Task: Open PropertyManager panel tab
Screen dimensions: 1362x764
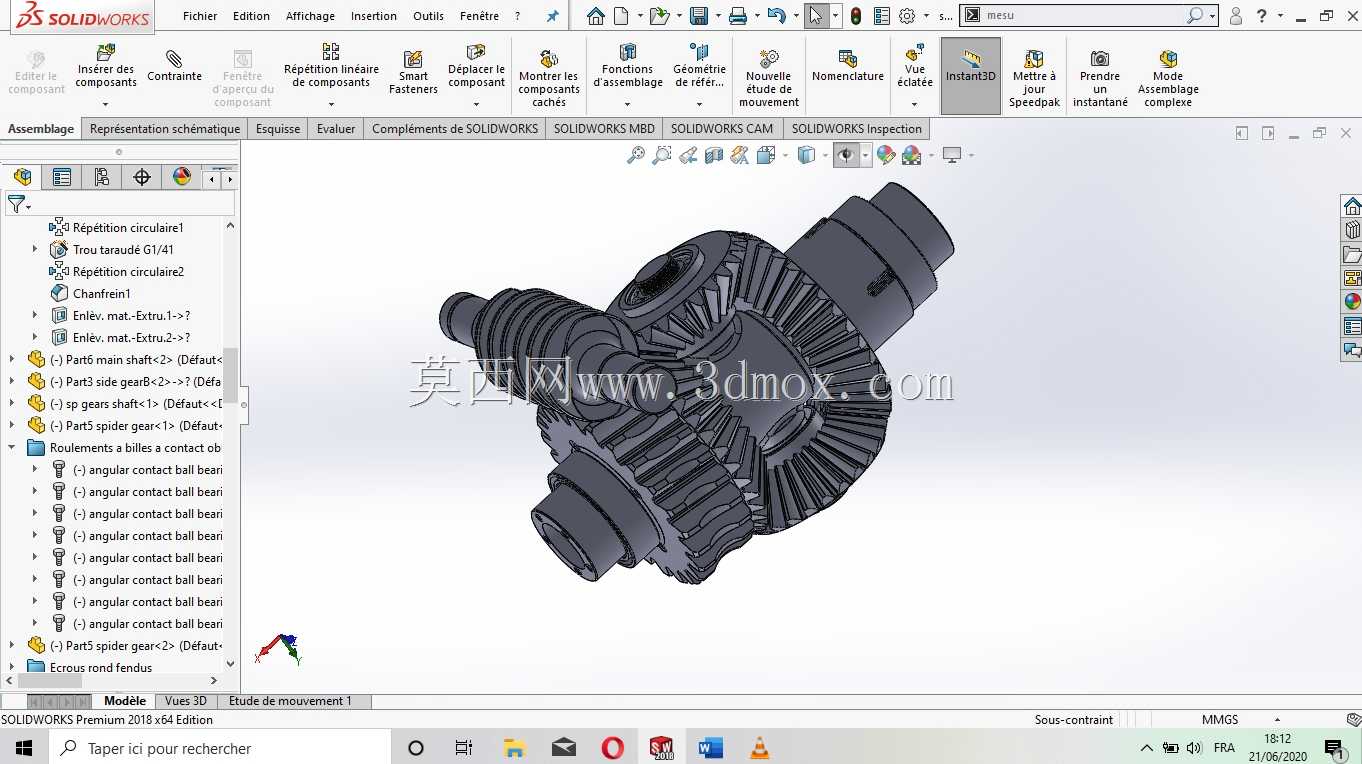Action: pos(62,177)
